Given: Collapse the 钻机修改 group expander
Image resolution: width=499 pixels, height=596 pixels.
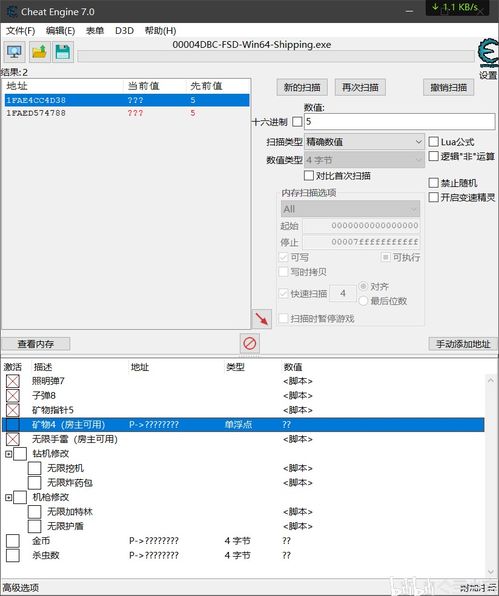Looking at the screenshot, I should tap(9, 454).
